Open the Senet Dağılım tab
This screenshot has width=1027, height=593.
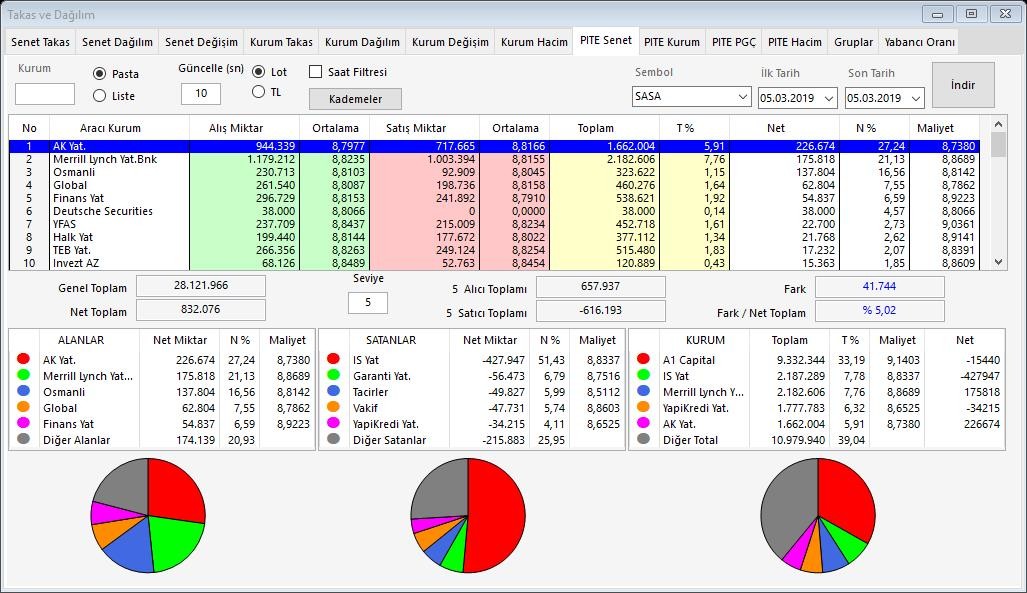coord(117,42)
